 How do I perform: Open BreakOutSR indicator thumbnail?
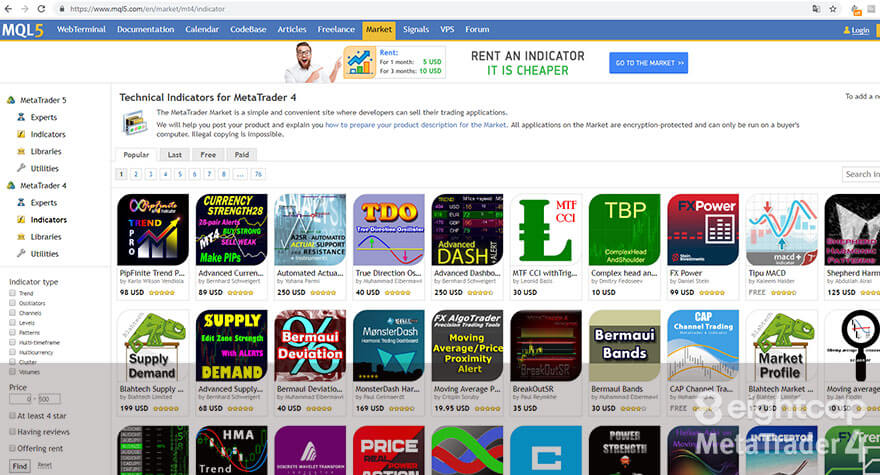point(546,345)
